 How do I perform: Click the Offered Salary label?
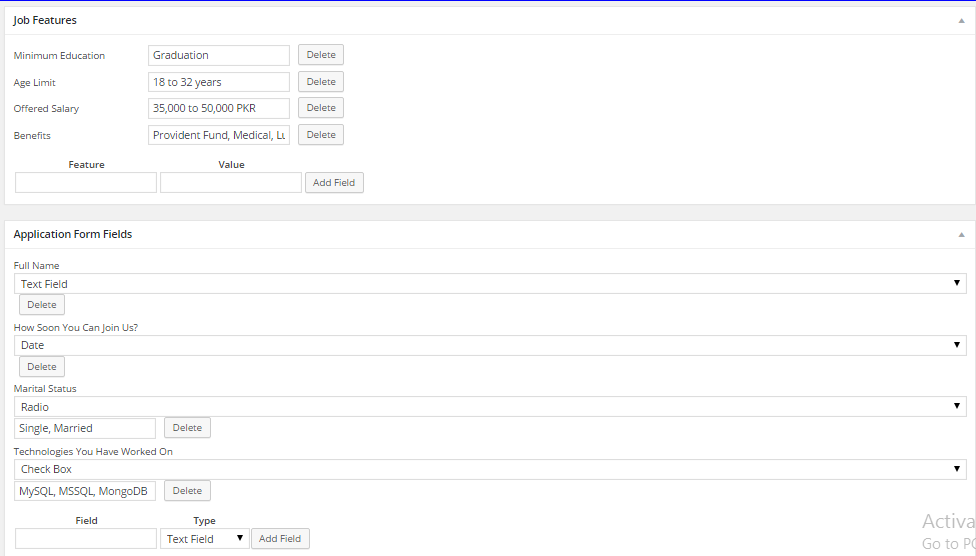(x=46, y=108)
